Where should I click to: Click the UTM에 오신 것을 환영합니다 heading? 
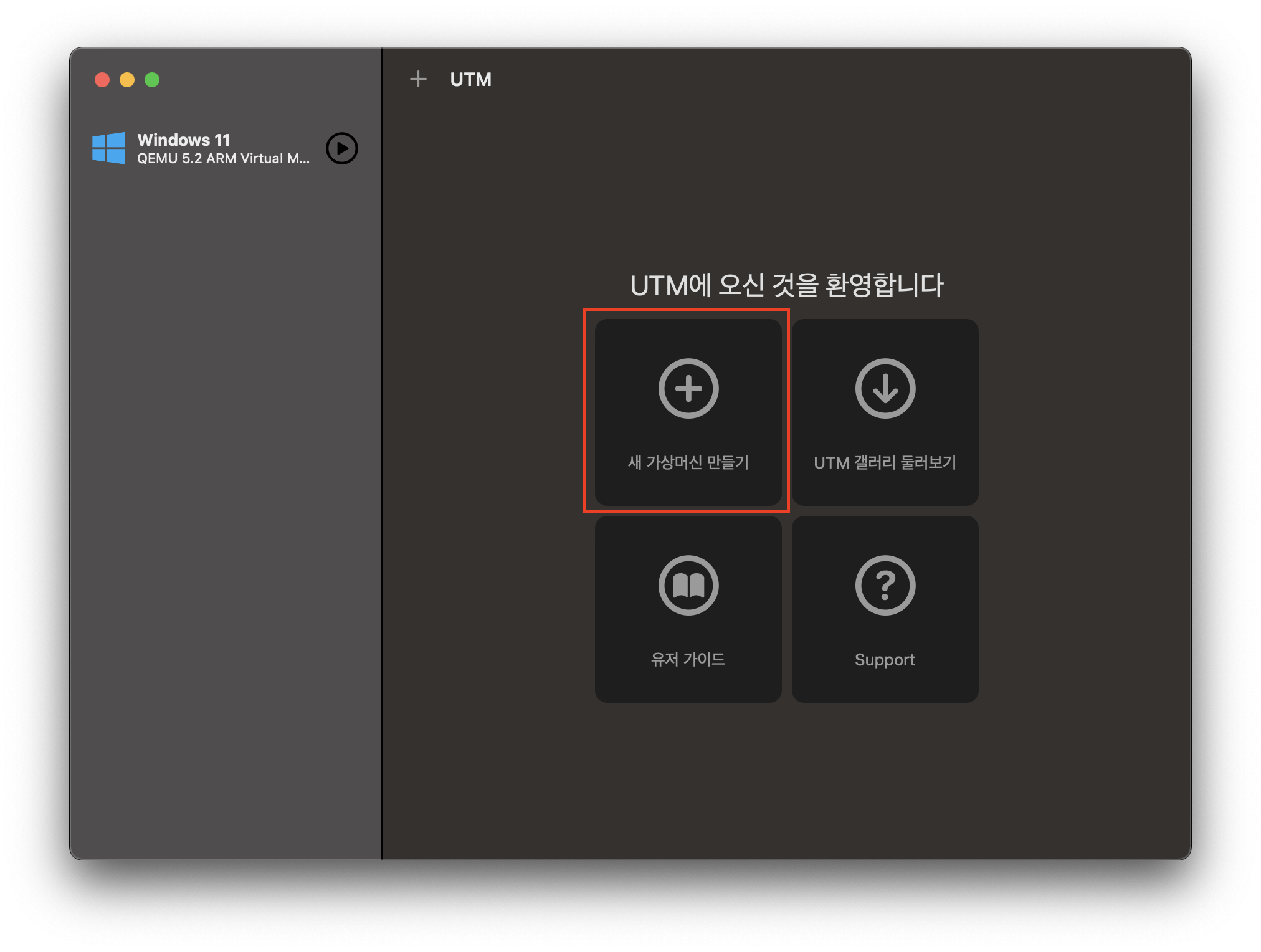point(786,285)
